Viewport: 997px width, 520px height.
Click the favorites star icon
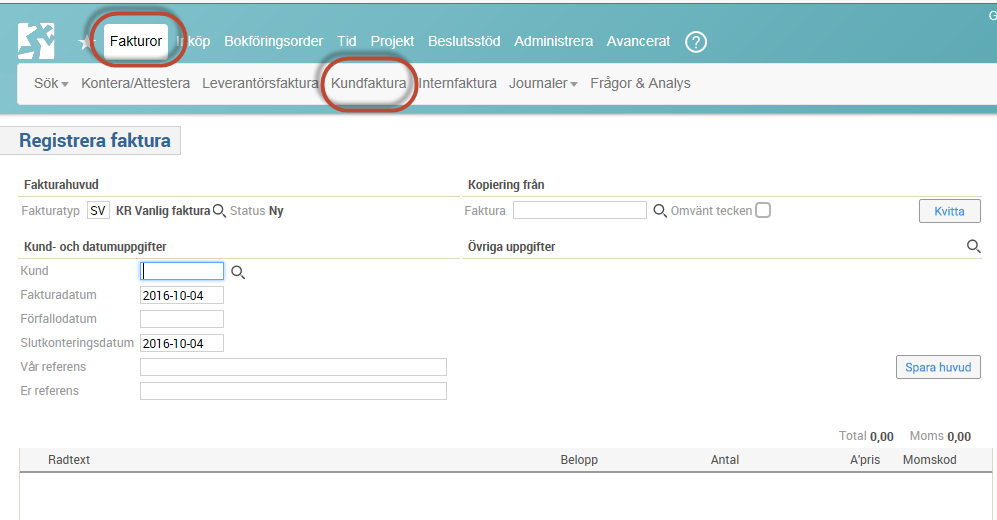(x=85, y=43)
